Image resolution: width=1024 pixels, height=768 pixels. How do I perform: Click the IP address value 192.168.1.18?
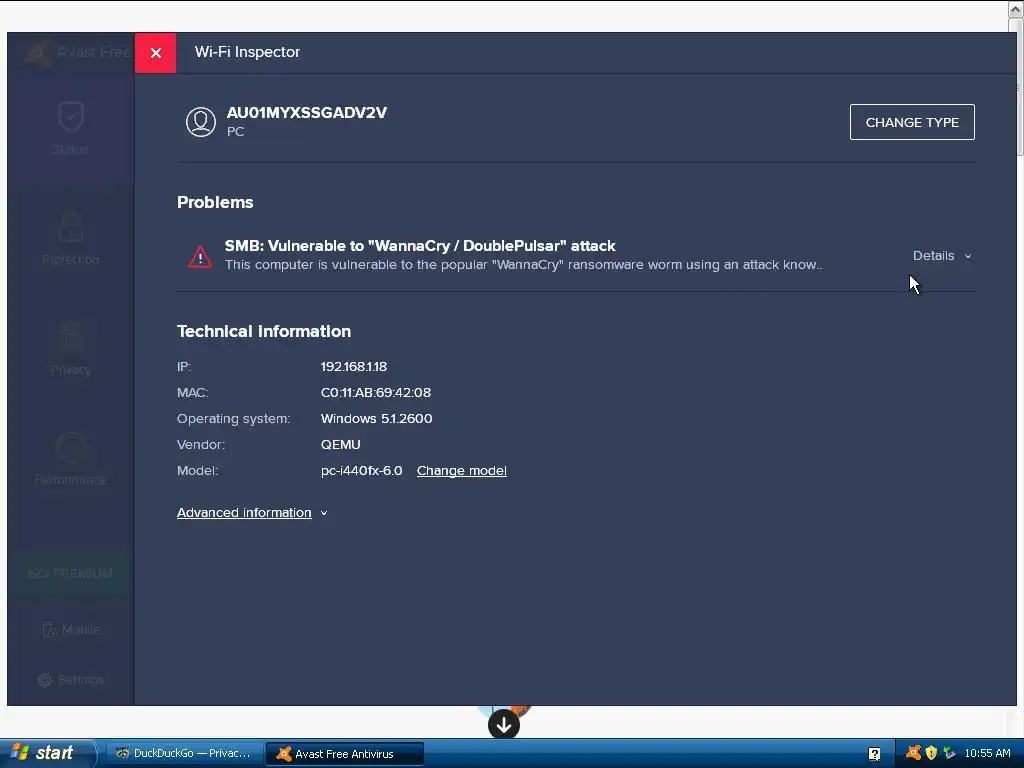[x=354, y=367]
